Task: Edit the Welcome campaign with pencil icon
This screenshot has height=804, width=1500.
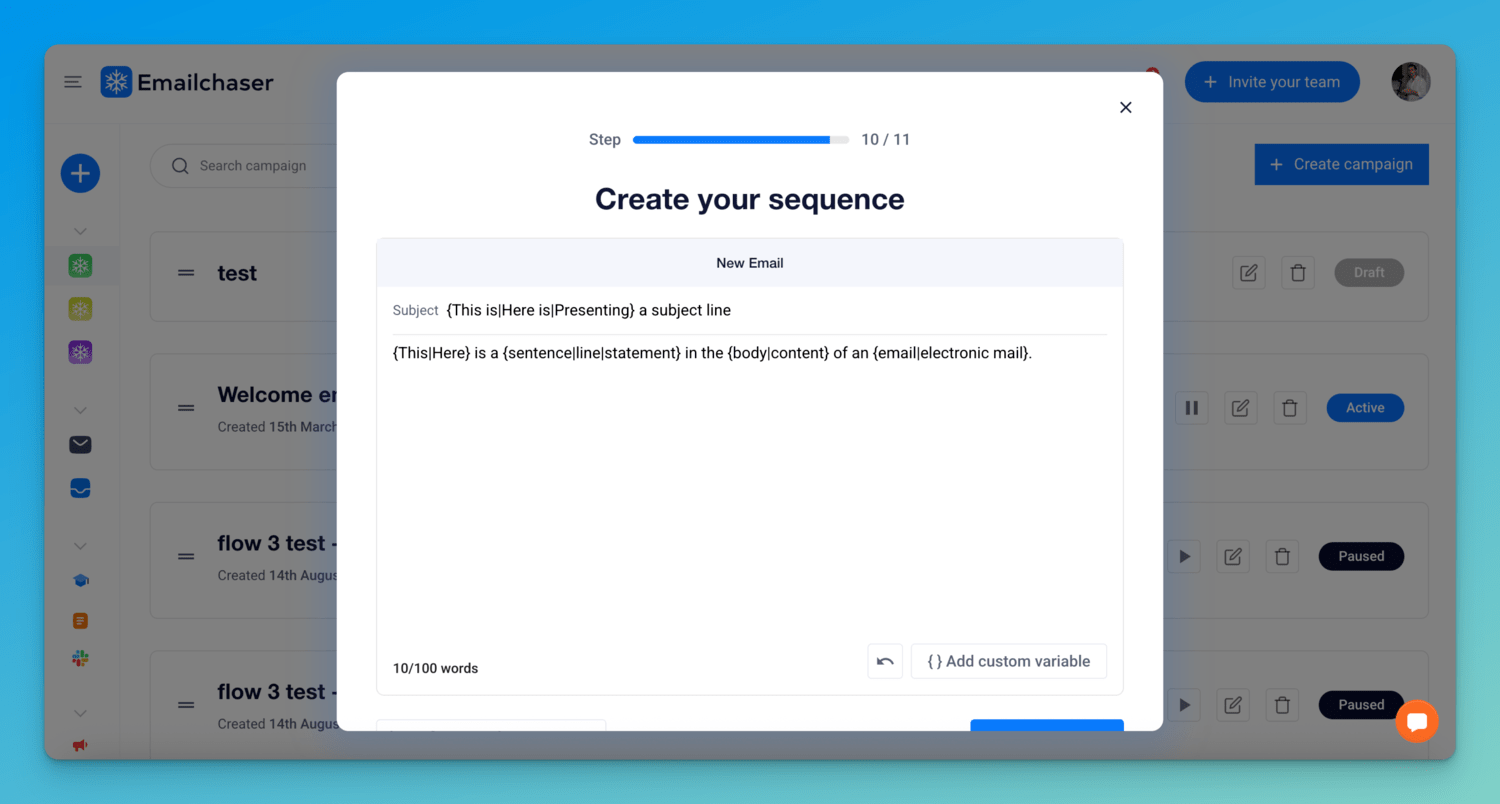Action: [1240, 408]
